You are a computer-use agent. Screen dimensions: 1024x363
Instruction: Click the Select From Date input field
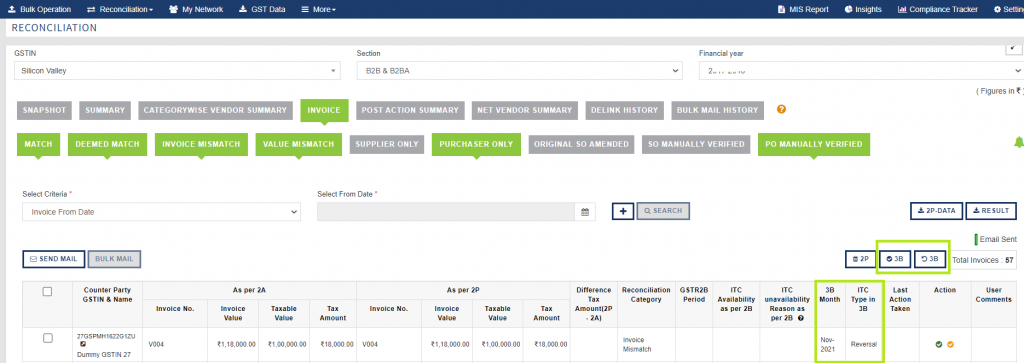point(446,212)
